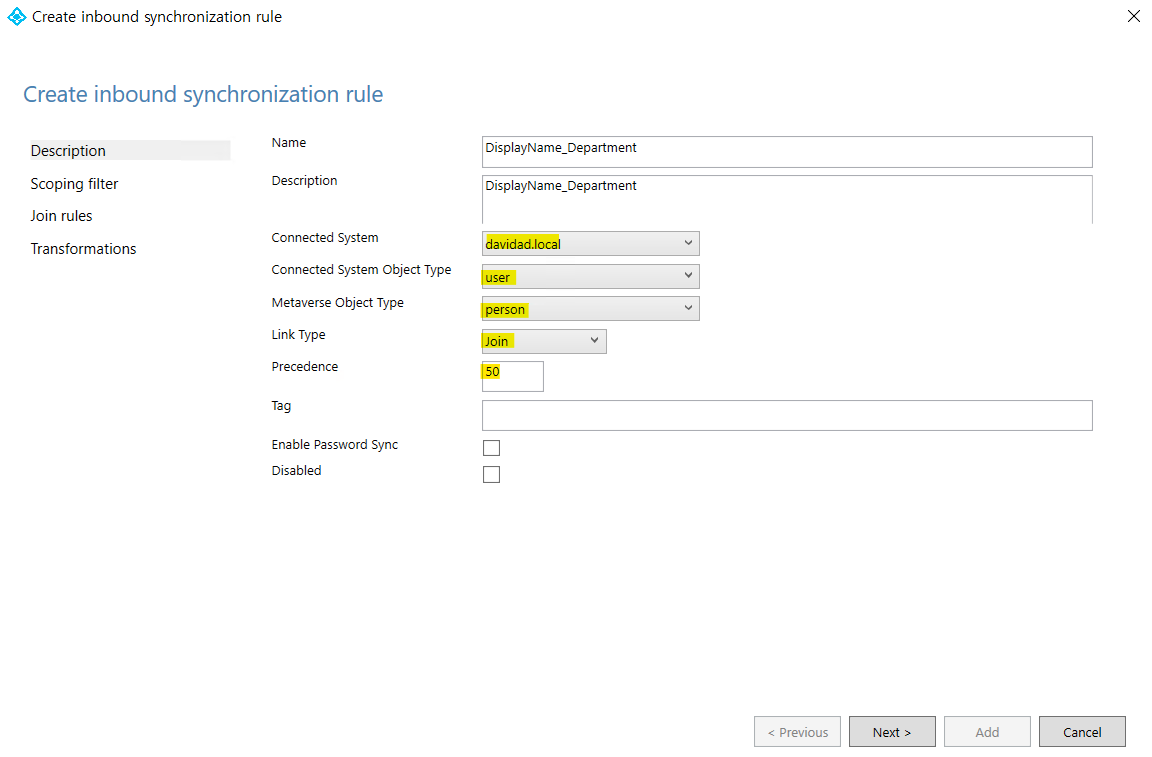The image size is (1152, 757).
Task: Open the Connected System dropdown showing davidad.local
Action: [x=591, y=243]
